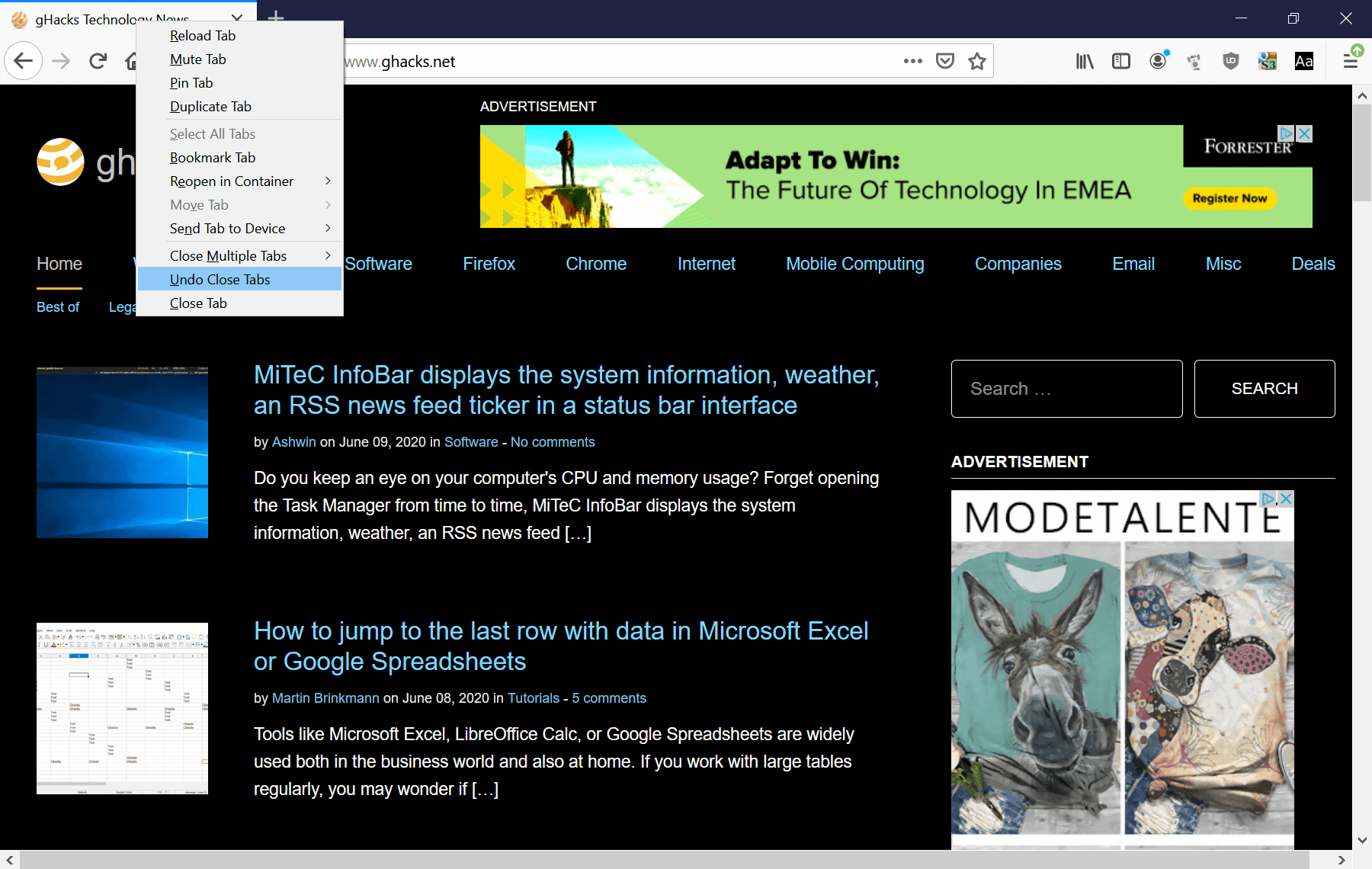Click the colorful extension icon beside Aa
This screenshot has height=869, width=1372.
pyautogui.click(x=1268, y=61)
